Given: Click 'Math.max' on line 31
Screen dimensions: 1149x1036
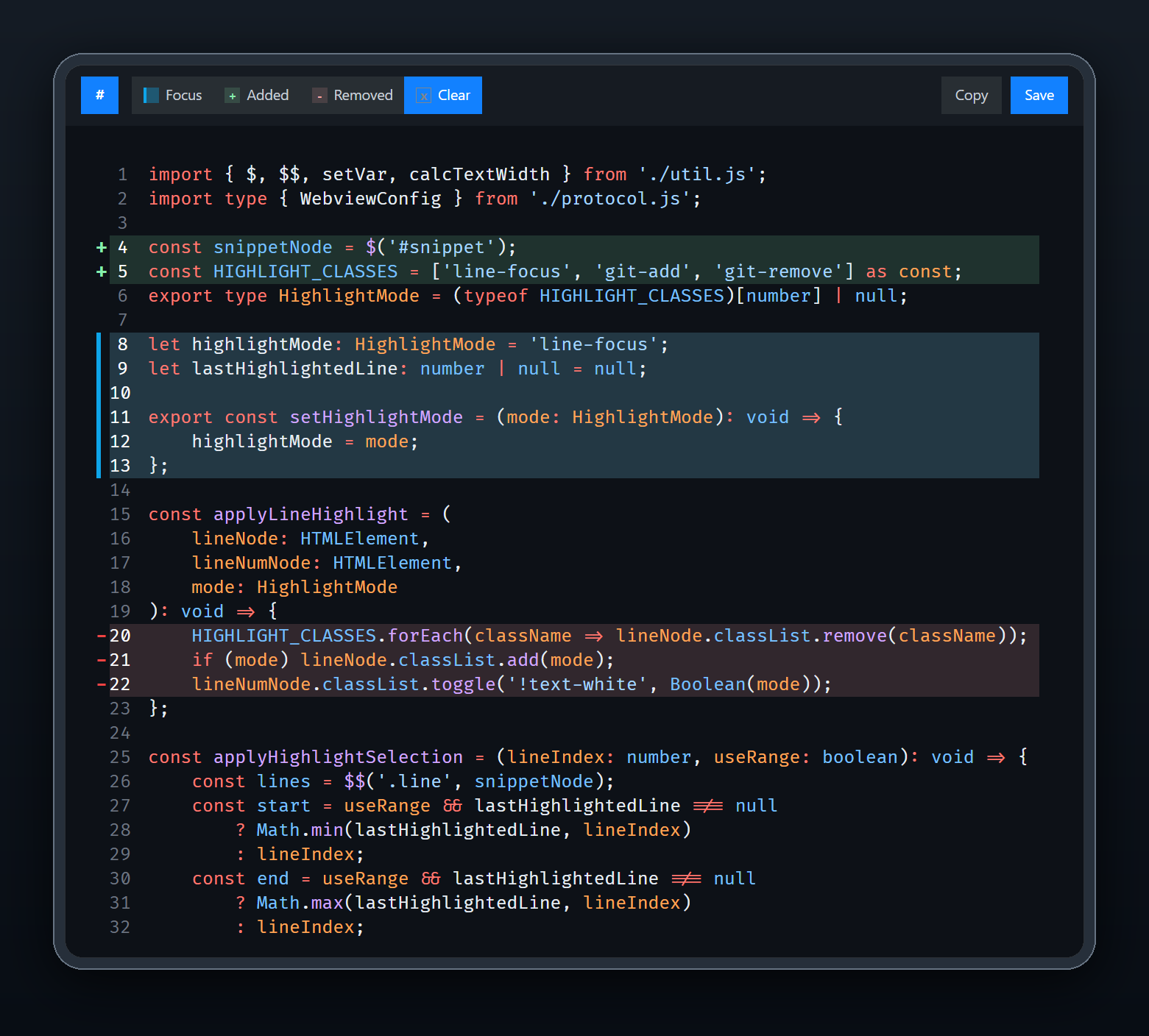Looking at the screenshot, I should (300, 903).
